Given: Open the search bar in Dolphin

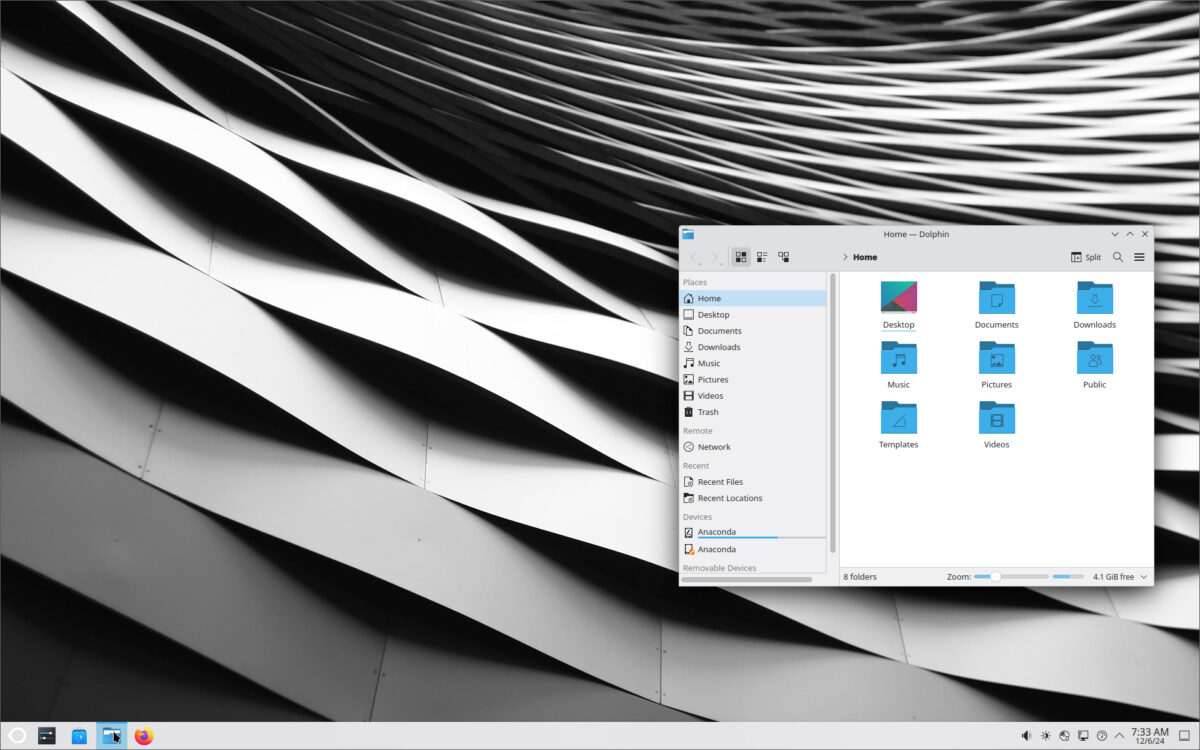Looking at the screenshot, I should (1118, 257).
